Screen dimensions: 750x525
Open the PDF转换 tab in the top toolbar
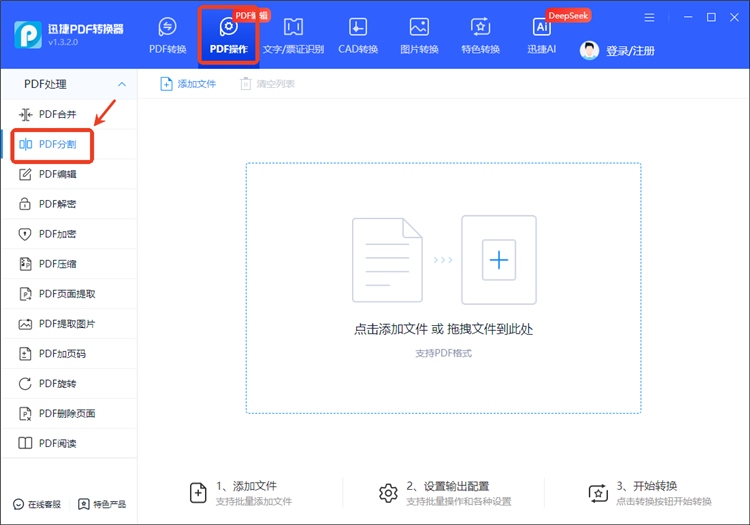coord(167,35)
